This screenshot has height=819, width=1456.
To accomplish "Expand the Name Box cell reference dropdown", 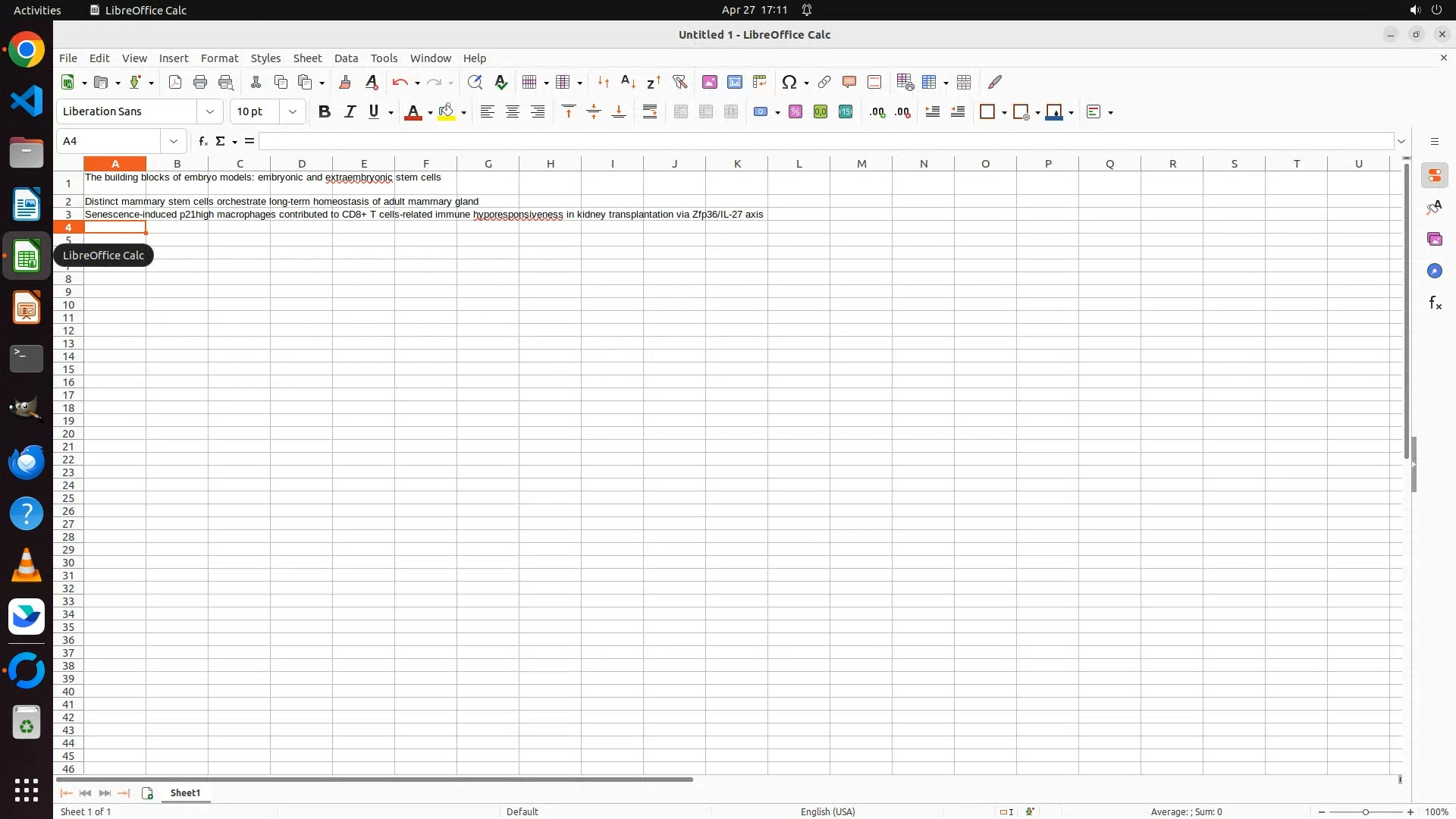I will pyautogui.click(x=174, y=141).
